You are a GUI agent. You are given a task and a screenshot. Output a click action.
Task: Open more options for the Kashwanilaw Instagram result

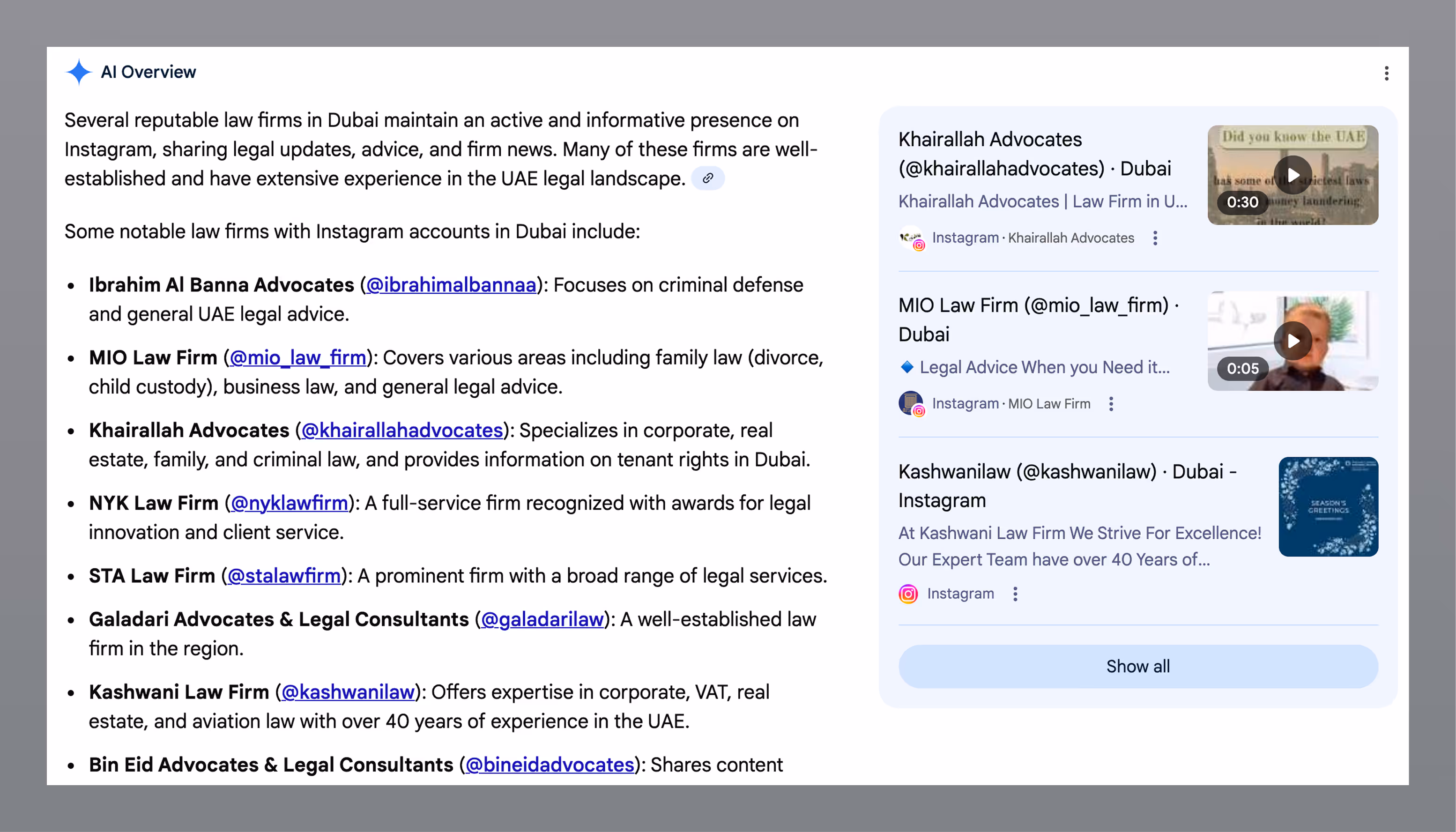click(x=1015, y=594)
